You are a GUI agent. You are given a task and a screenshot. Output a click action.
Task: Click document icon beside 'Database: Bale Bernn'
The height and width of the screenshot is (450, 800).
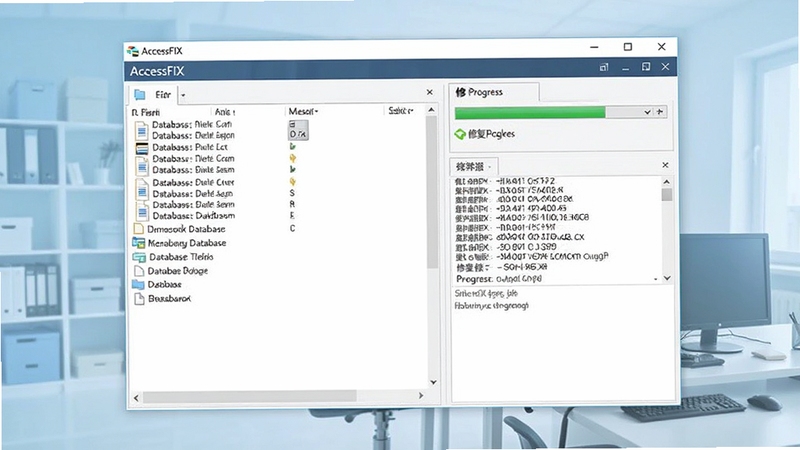point(142,210)
